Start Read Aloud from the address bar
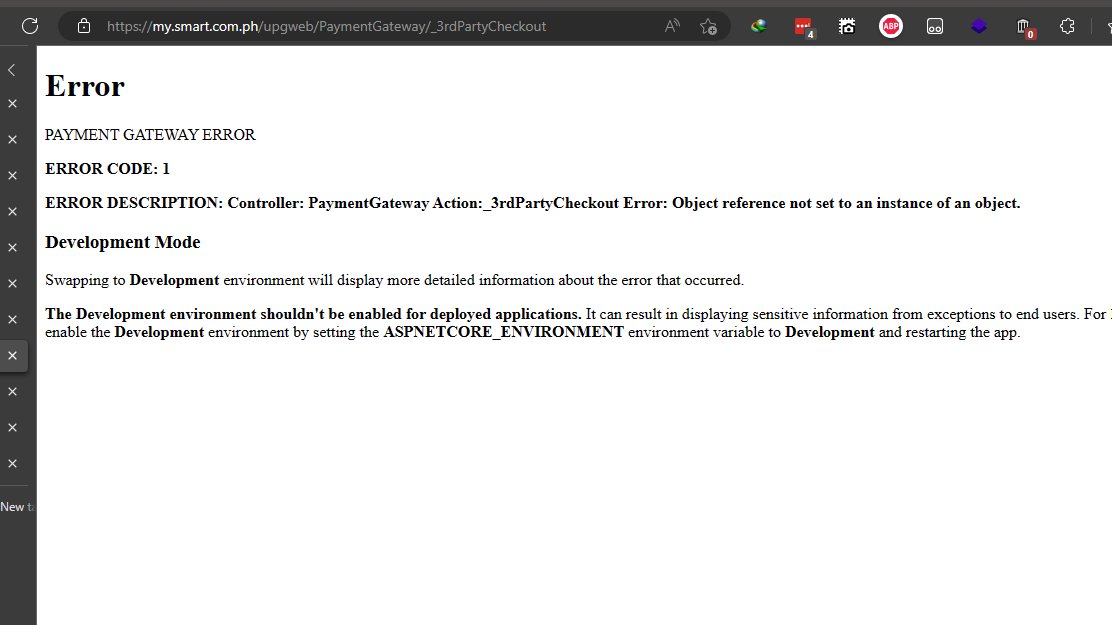This screenshot has width=1112, height=625. click(672, 26)
